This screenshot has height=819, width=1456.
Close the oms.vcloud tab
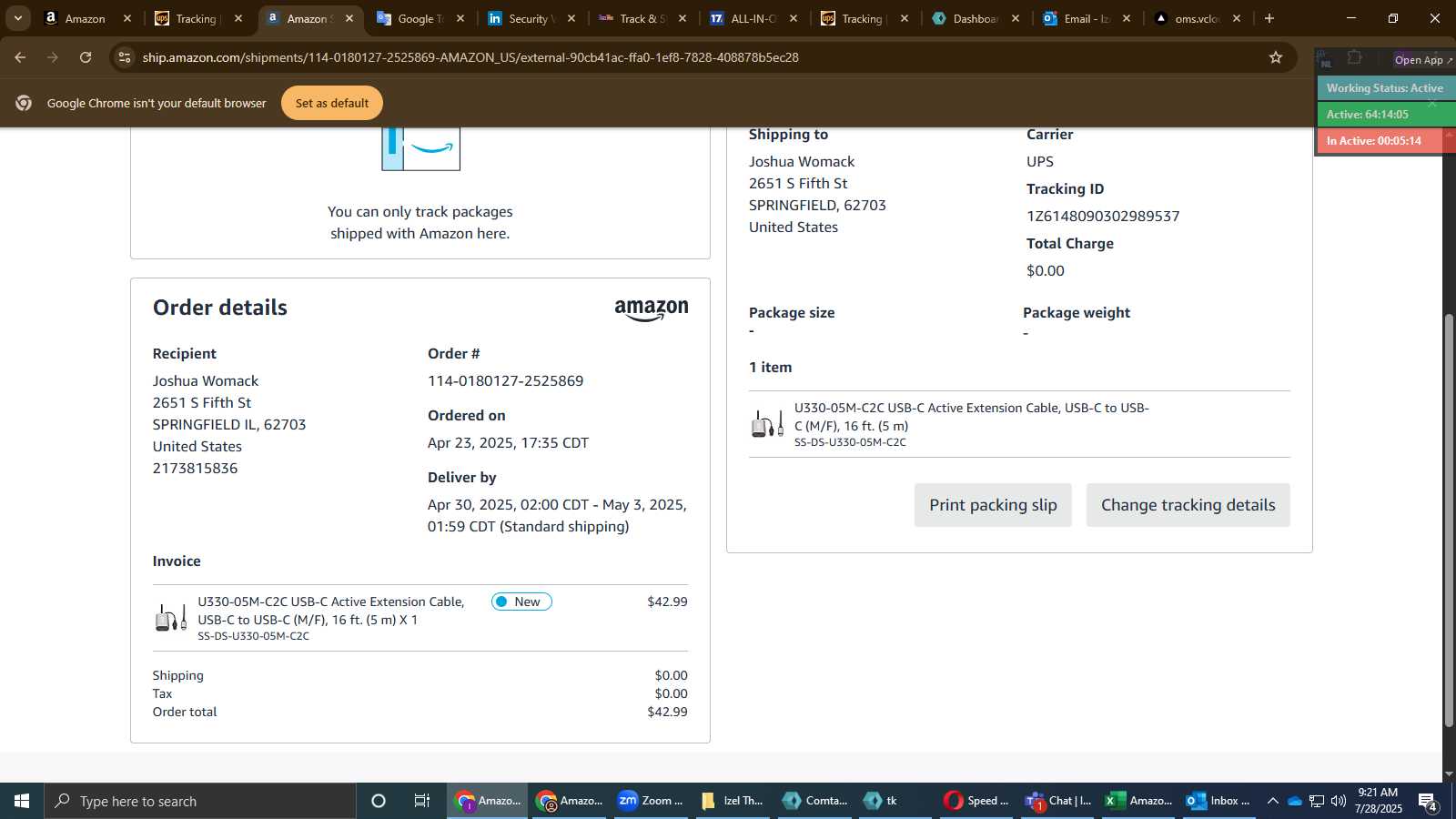pos(1237,18)
